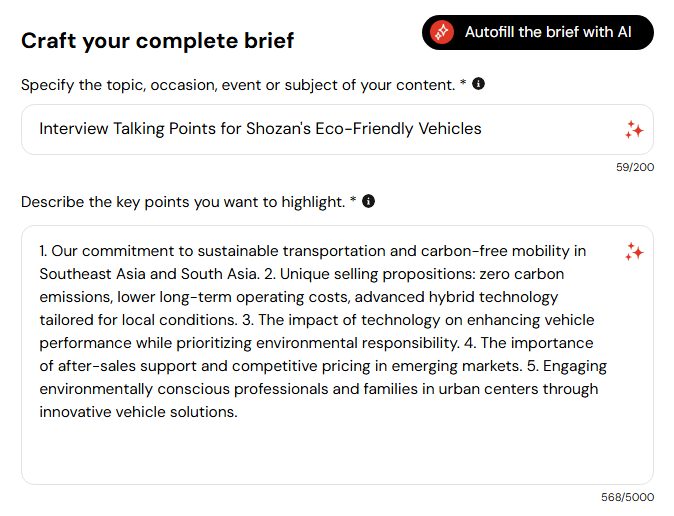Place cursor on 'innovative vehicle solutions' text
674x516 pixels.
tap(137, 412)
